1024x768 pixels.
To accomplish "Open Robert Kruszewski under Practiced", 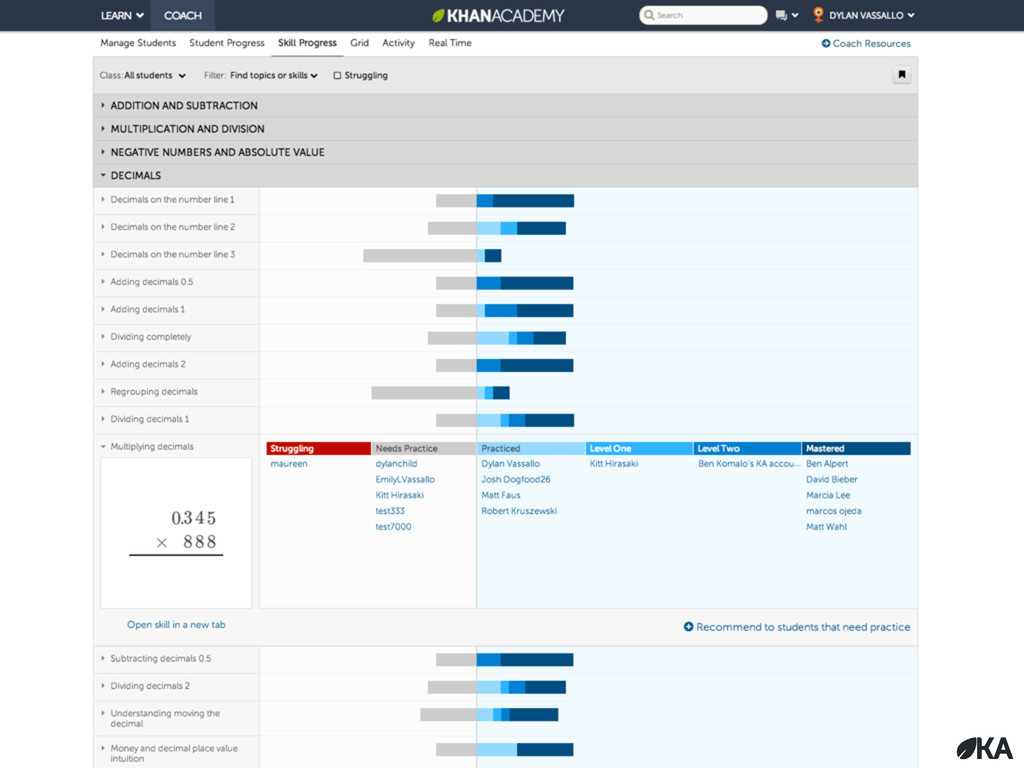I will tap(519, 511).
